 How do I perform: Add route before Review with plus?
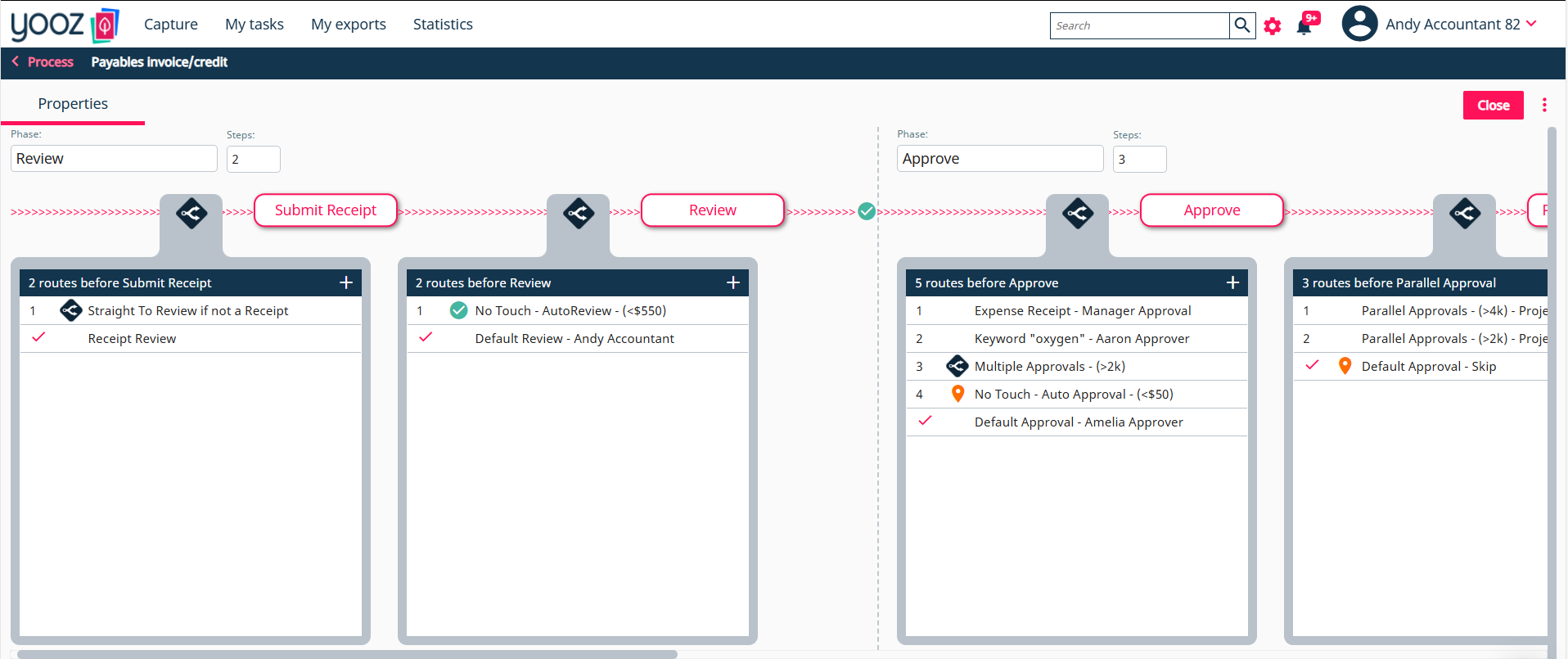(x=733, y=282)
